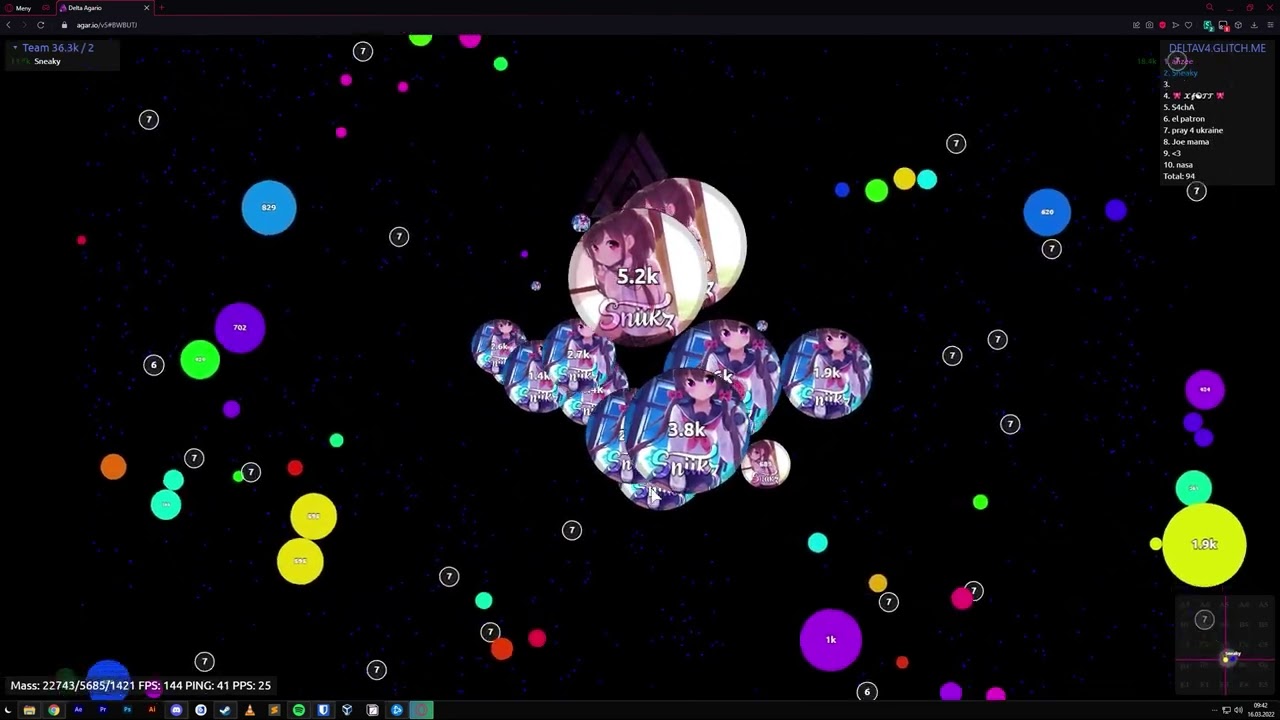Switch to the Delta Agario tab
Viewport: 1280px width, 720px height.
(x=105, y=8)
